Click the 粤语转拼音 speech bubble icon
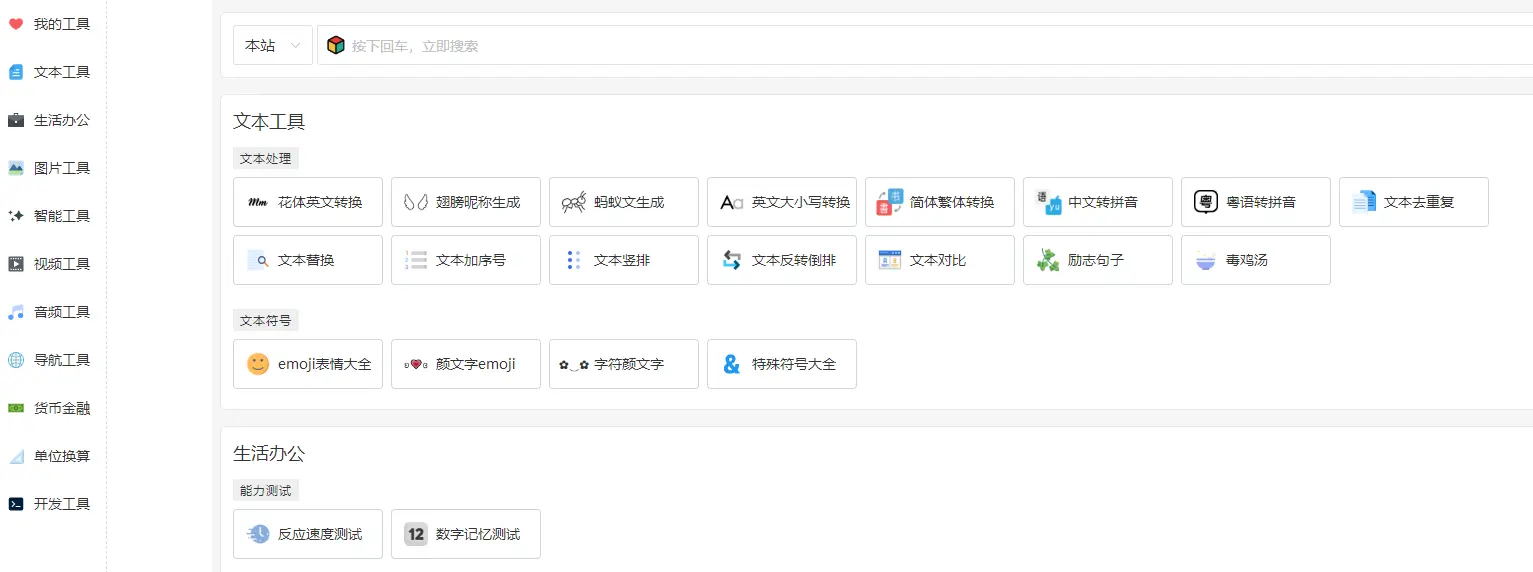Screen dimensions: 1533x572 click(1206, 202)
